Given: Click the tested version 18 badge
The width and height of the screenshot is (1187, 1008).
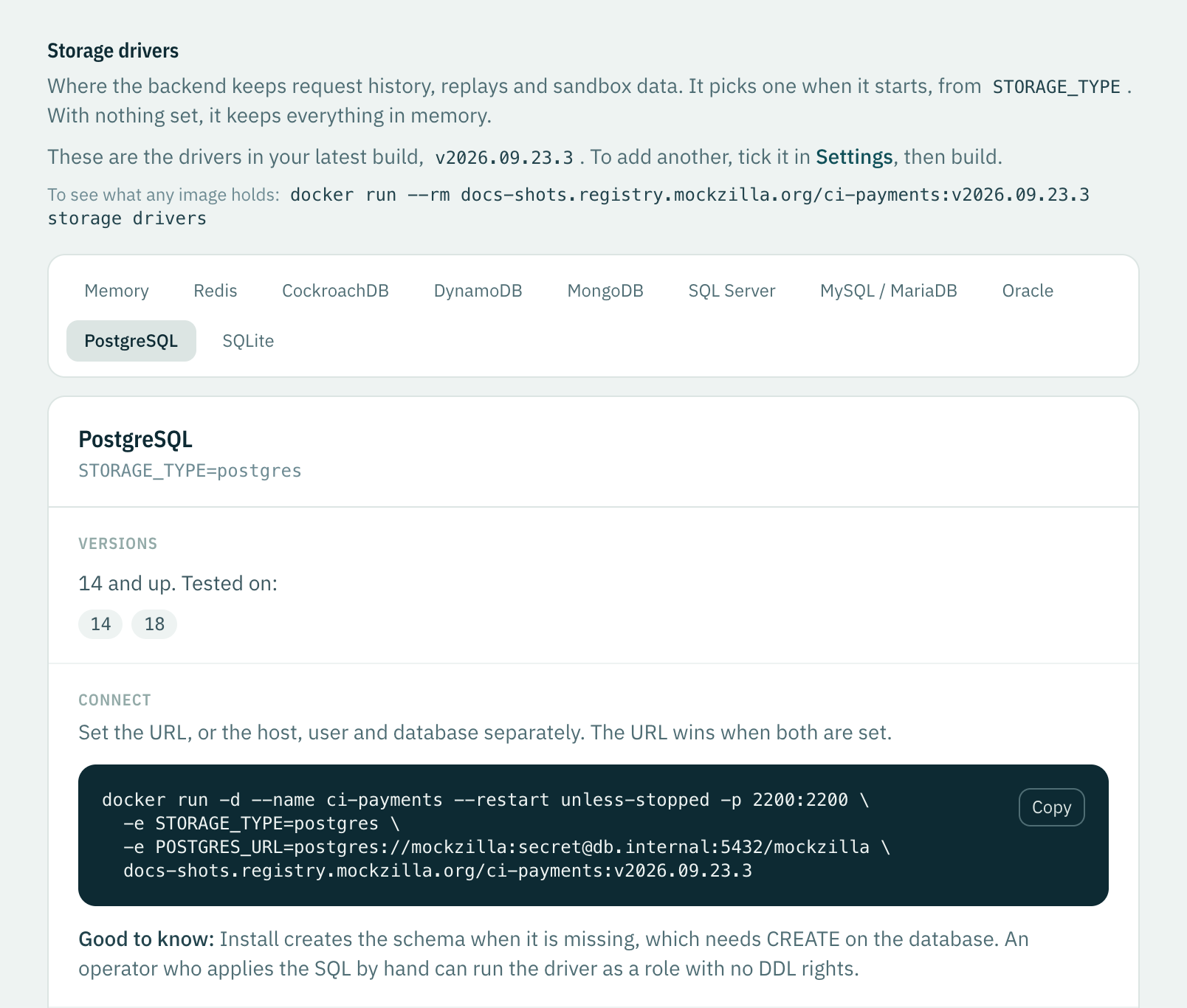Looking at the screenshot, I should [154, 624].
